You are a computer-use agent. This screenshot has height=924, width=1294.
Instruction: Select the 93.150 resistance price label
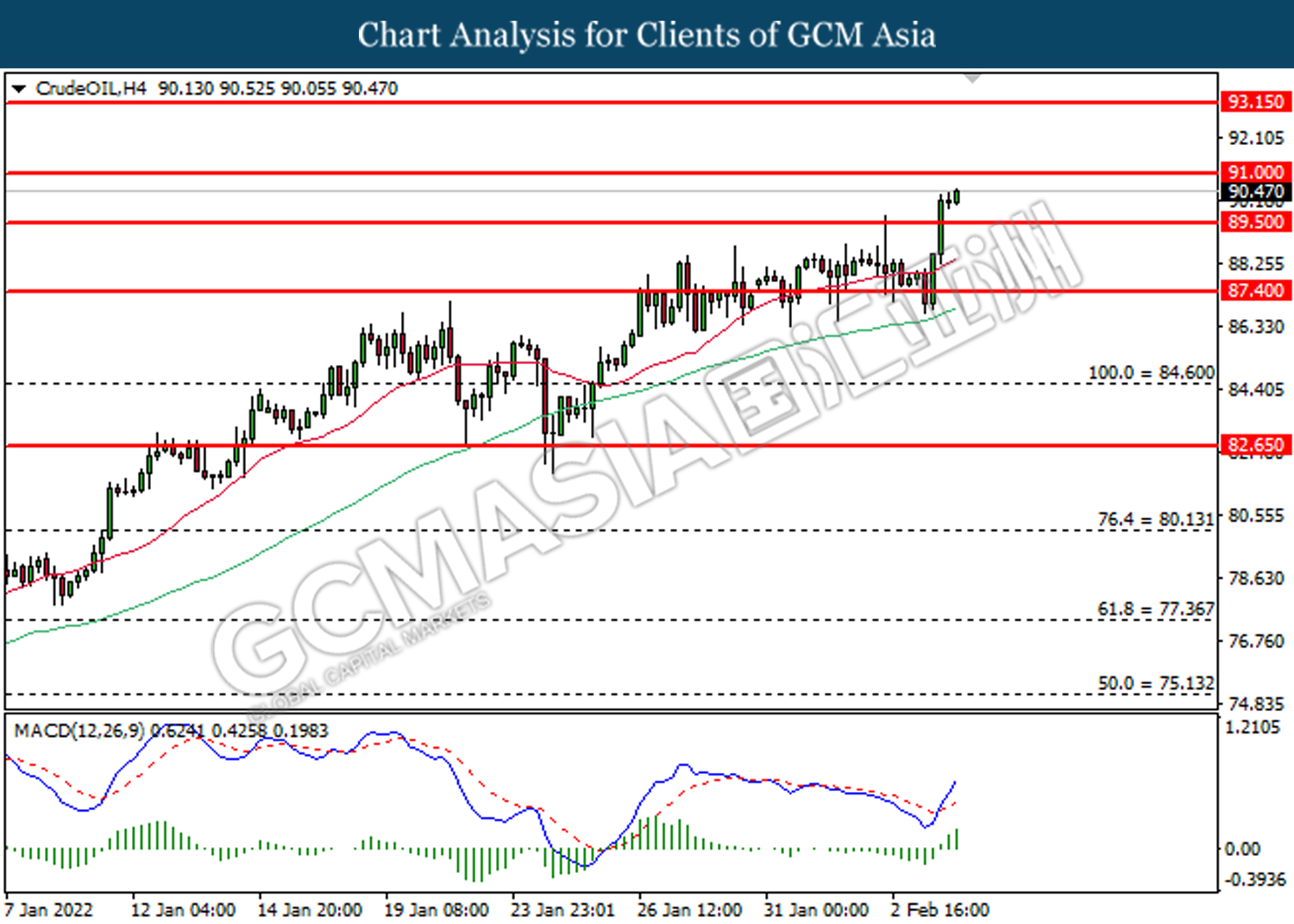point(1256,102)
